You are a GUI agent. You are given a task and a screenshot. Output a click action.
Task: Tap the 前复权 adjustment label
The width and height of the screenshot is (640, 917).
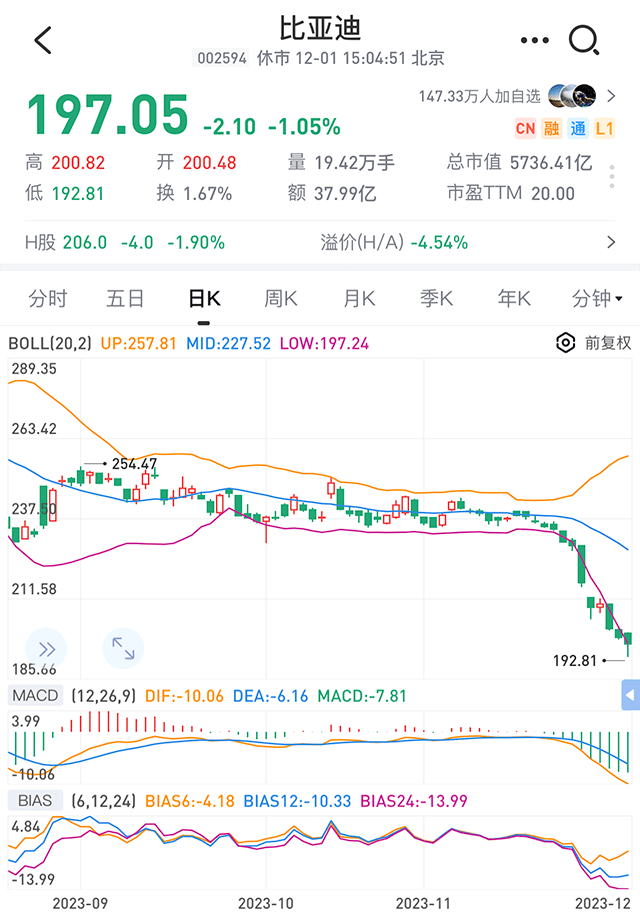[608, 343]
